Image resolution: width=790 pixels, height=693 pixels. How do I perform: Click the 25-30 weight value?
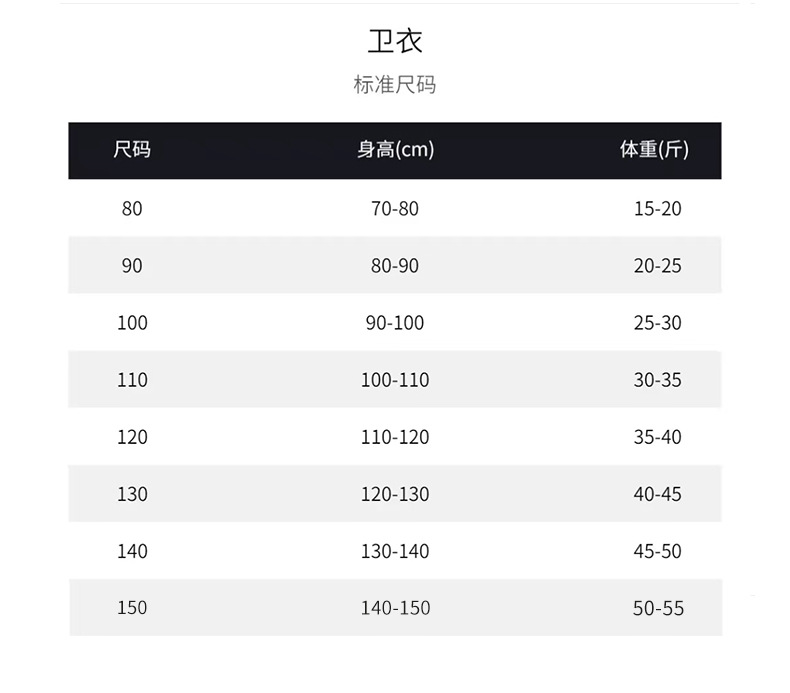(657, 322)
